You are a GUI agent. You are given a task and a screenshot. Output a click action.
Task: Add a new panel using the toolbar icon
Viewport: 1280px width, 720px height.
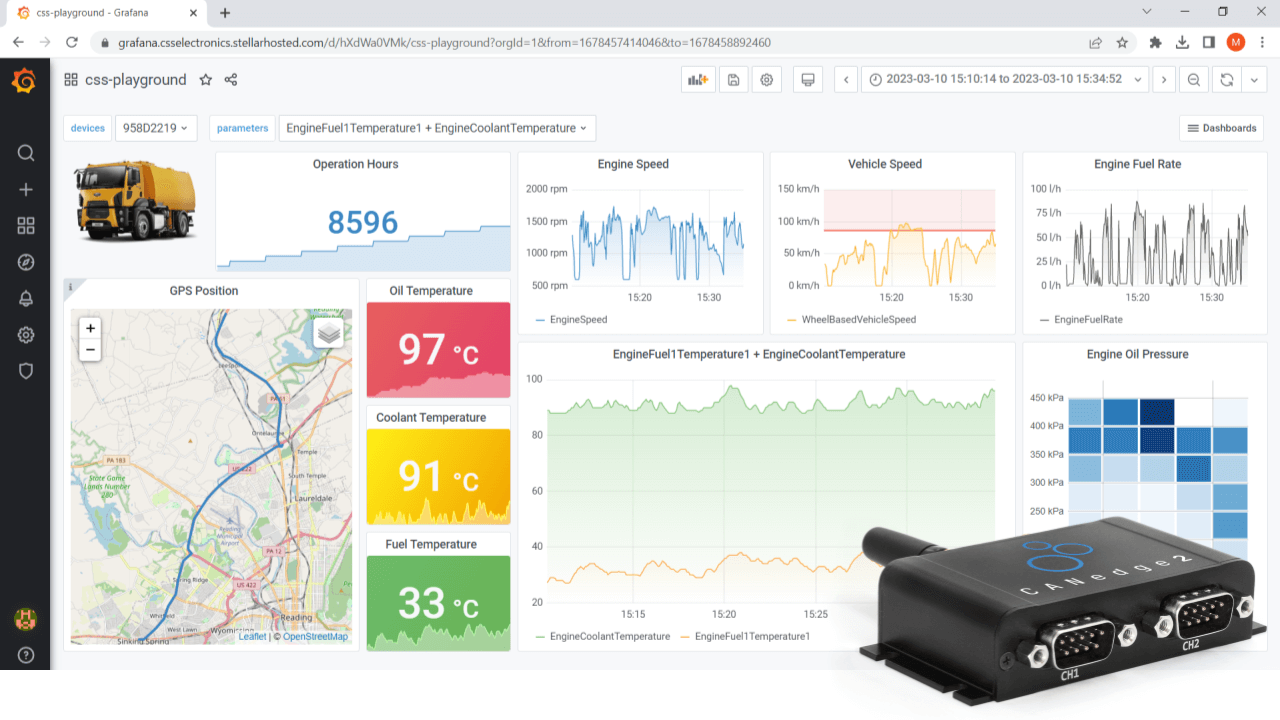pos(697,79)
